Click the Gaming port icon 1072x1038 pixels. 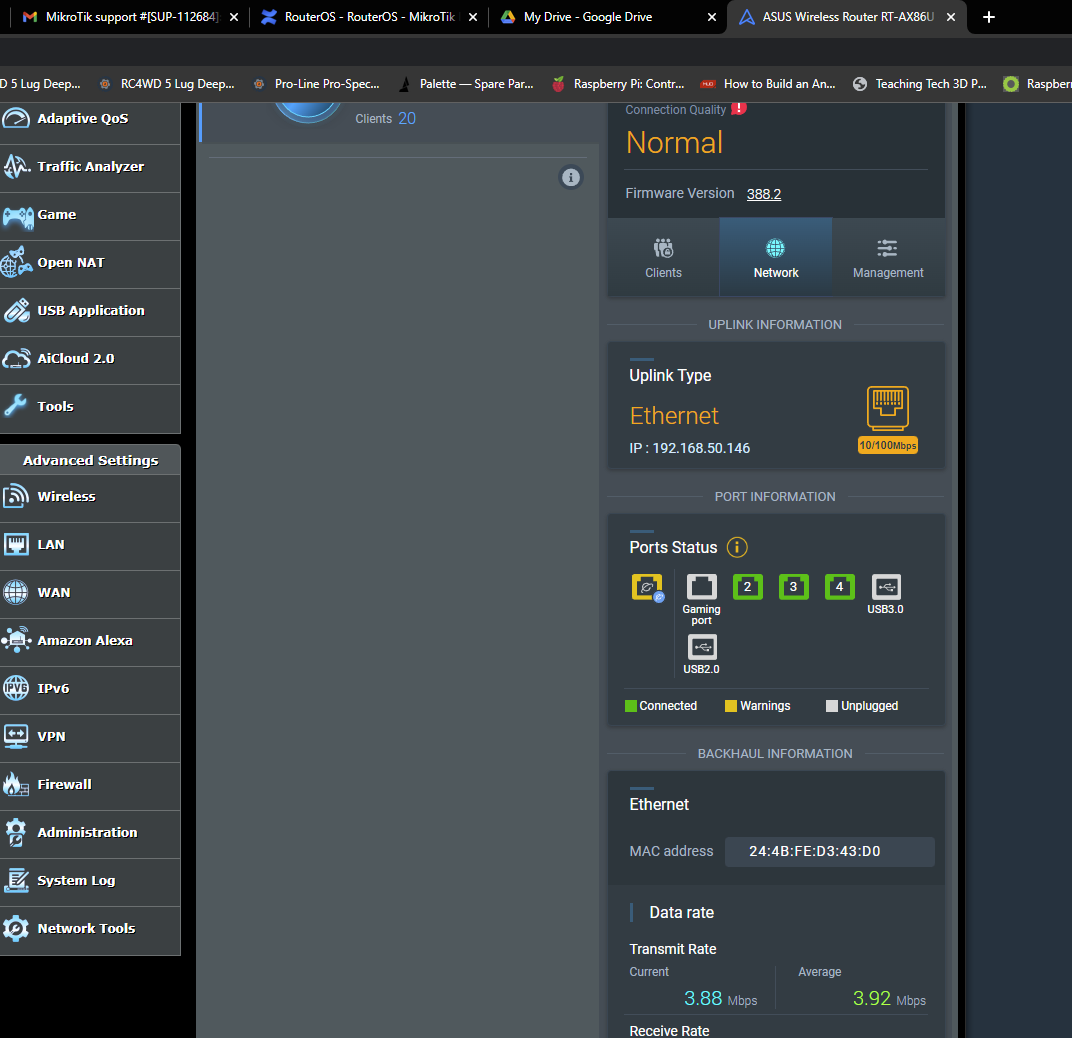click(701, 587)
